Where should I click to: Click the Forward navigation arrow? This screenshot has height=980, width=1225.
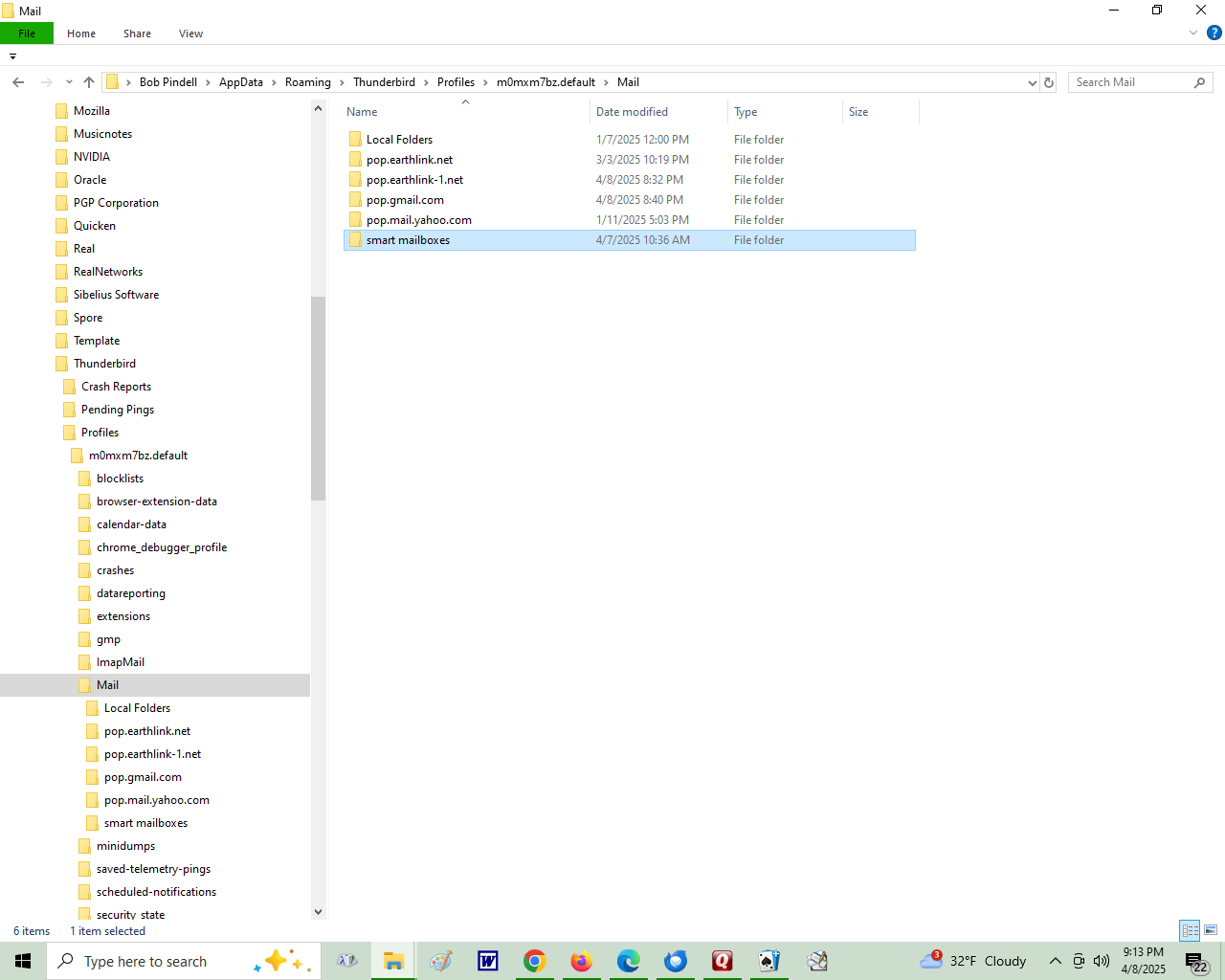(46, 82)
